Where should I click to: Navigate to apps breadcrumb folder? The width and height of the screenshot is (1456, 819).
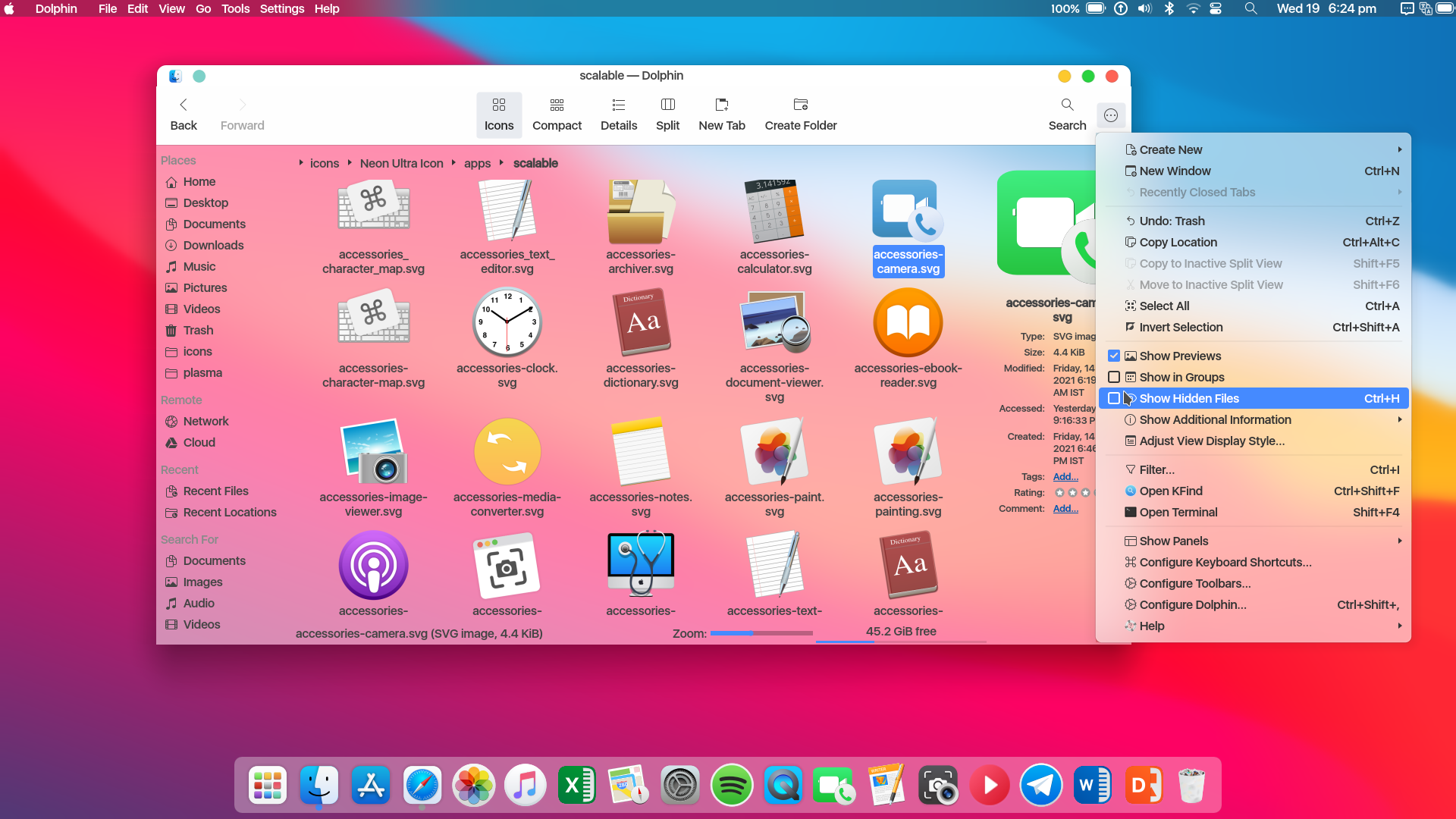pos(477,163)
